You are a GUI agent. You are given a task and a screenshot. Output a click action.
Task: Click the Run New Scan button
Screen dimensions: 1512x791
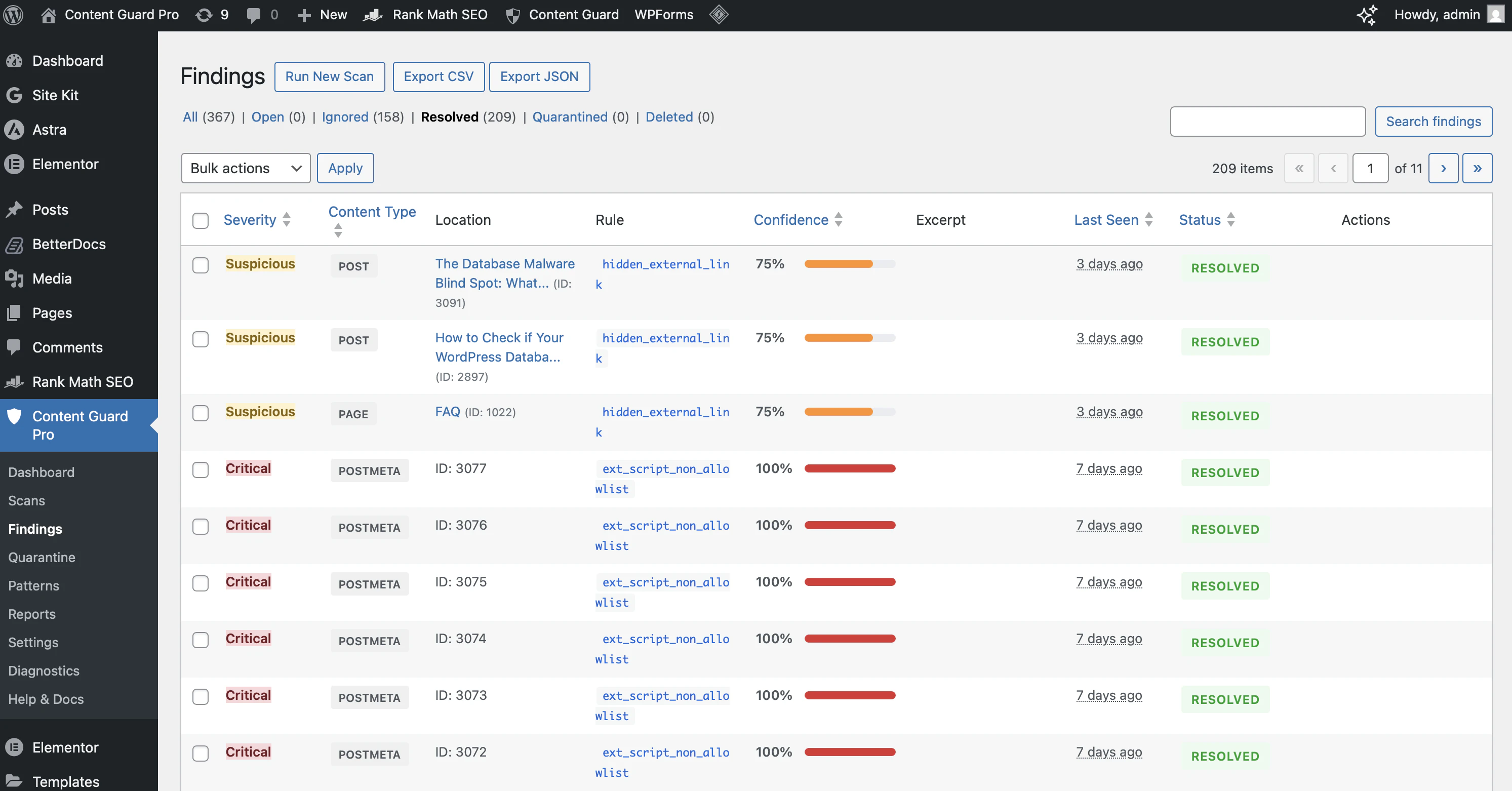click(329, 77)
